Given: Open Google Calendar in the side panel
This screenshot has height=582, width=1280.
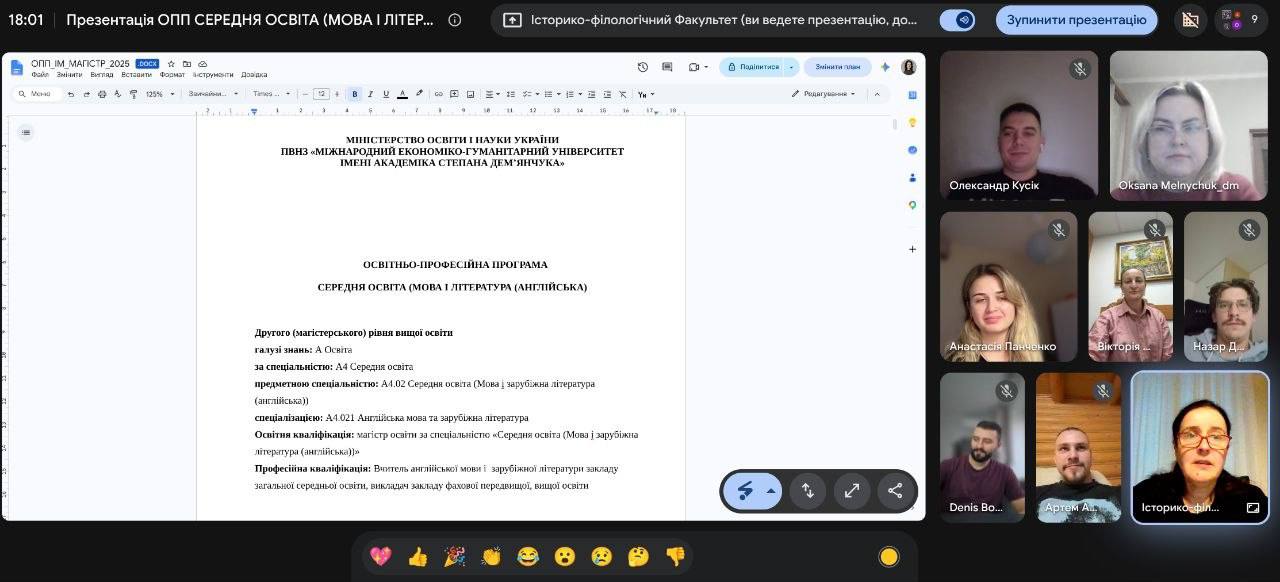Looking at the screenshot, I should pyautogui.click(x=913, y=95).
